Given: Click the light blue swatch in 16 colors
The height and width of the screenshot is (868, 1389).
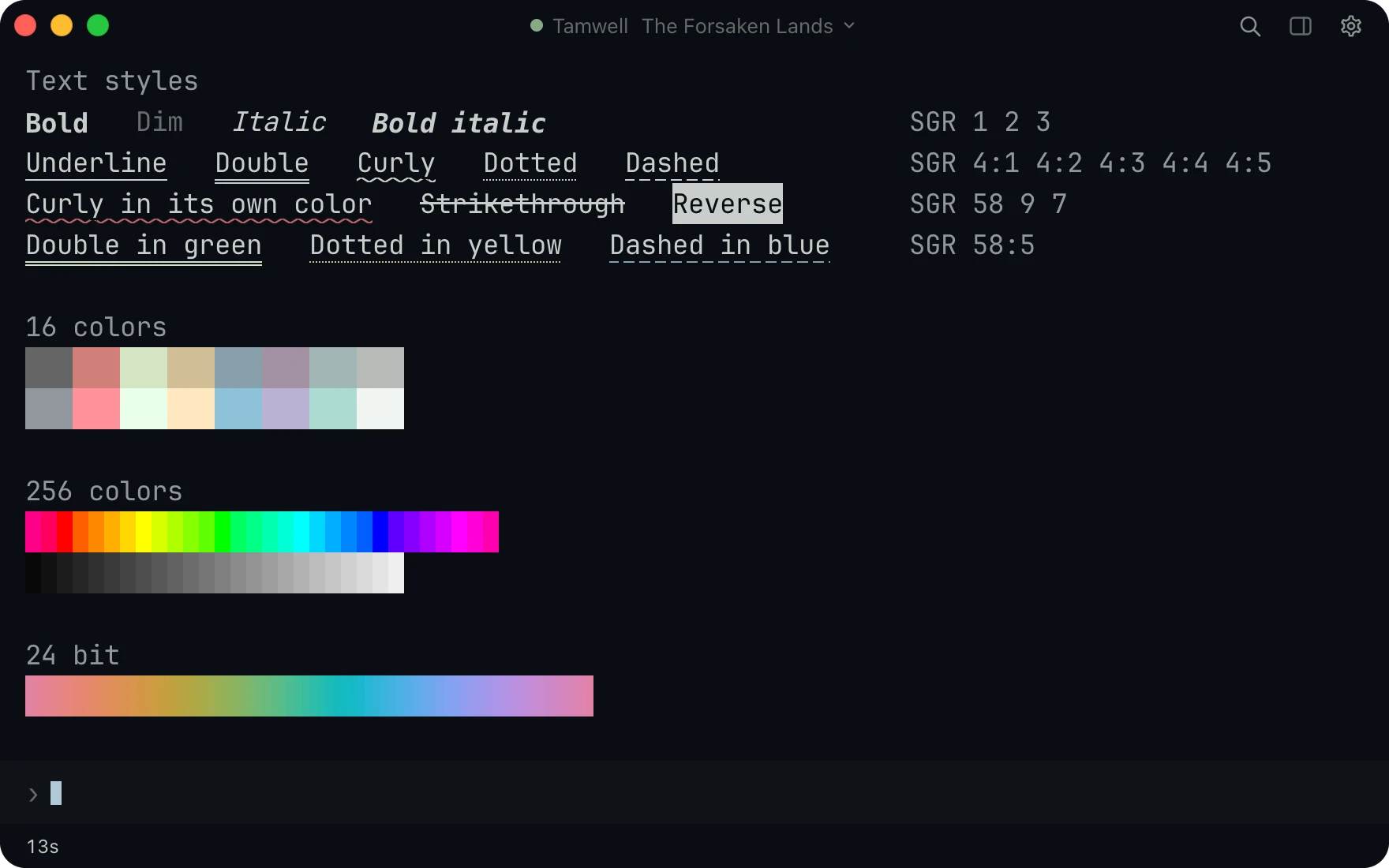Looking at the screenshot, I should [238, 409].
